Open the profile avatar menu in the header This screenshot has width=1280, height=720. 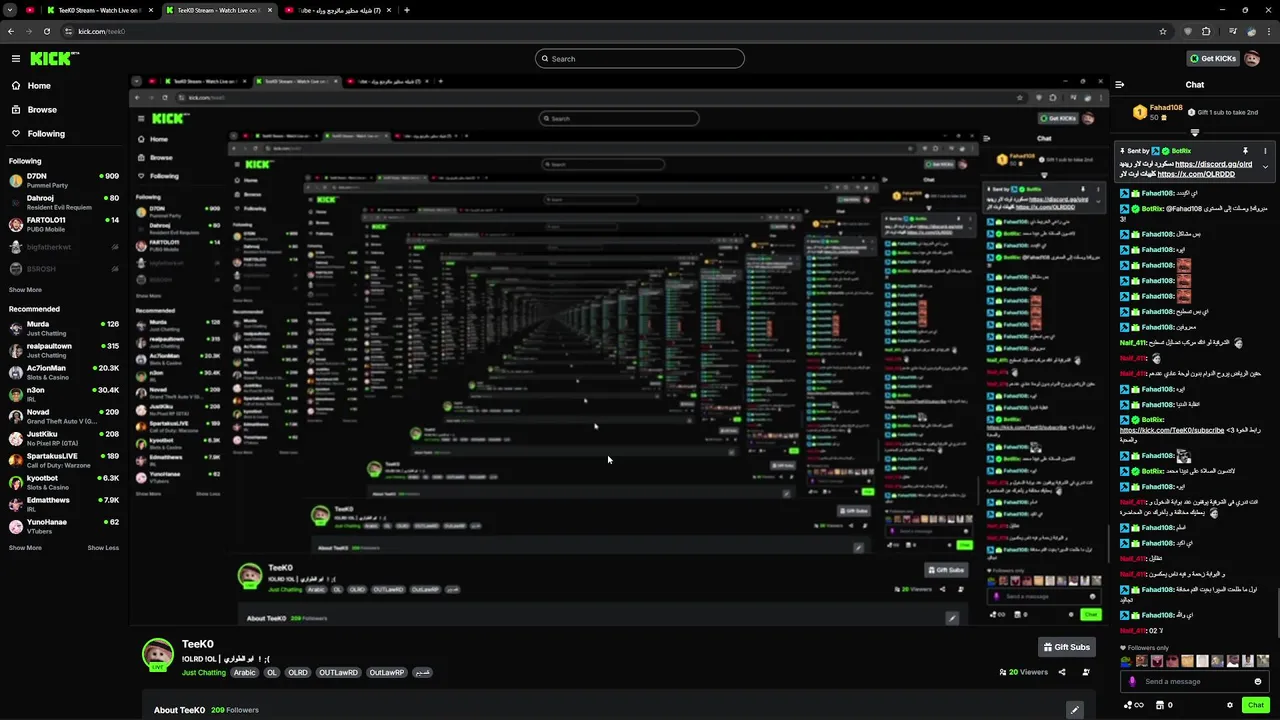tap(1252, 59)
